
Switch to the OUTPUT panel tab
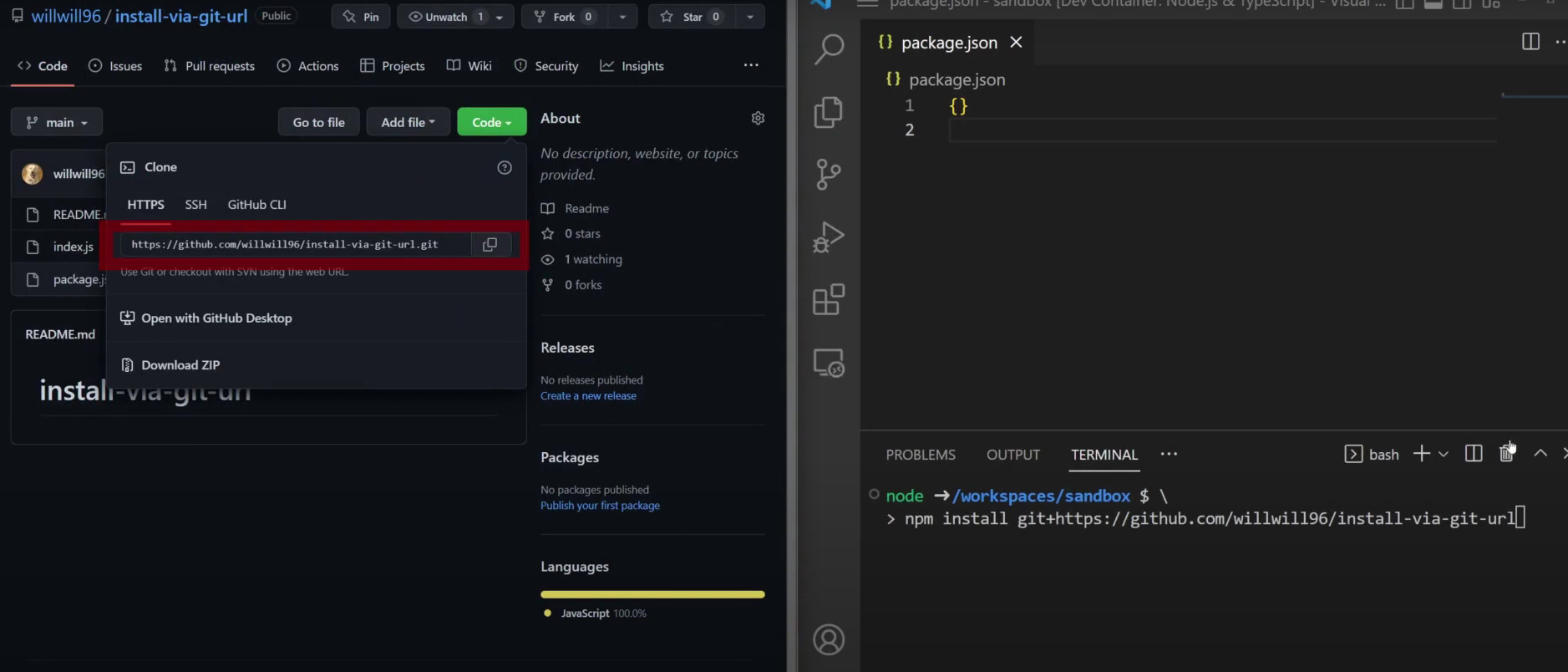point(1012,455)
